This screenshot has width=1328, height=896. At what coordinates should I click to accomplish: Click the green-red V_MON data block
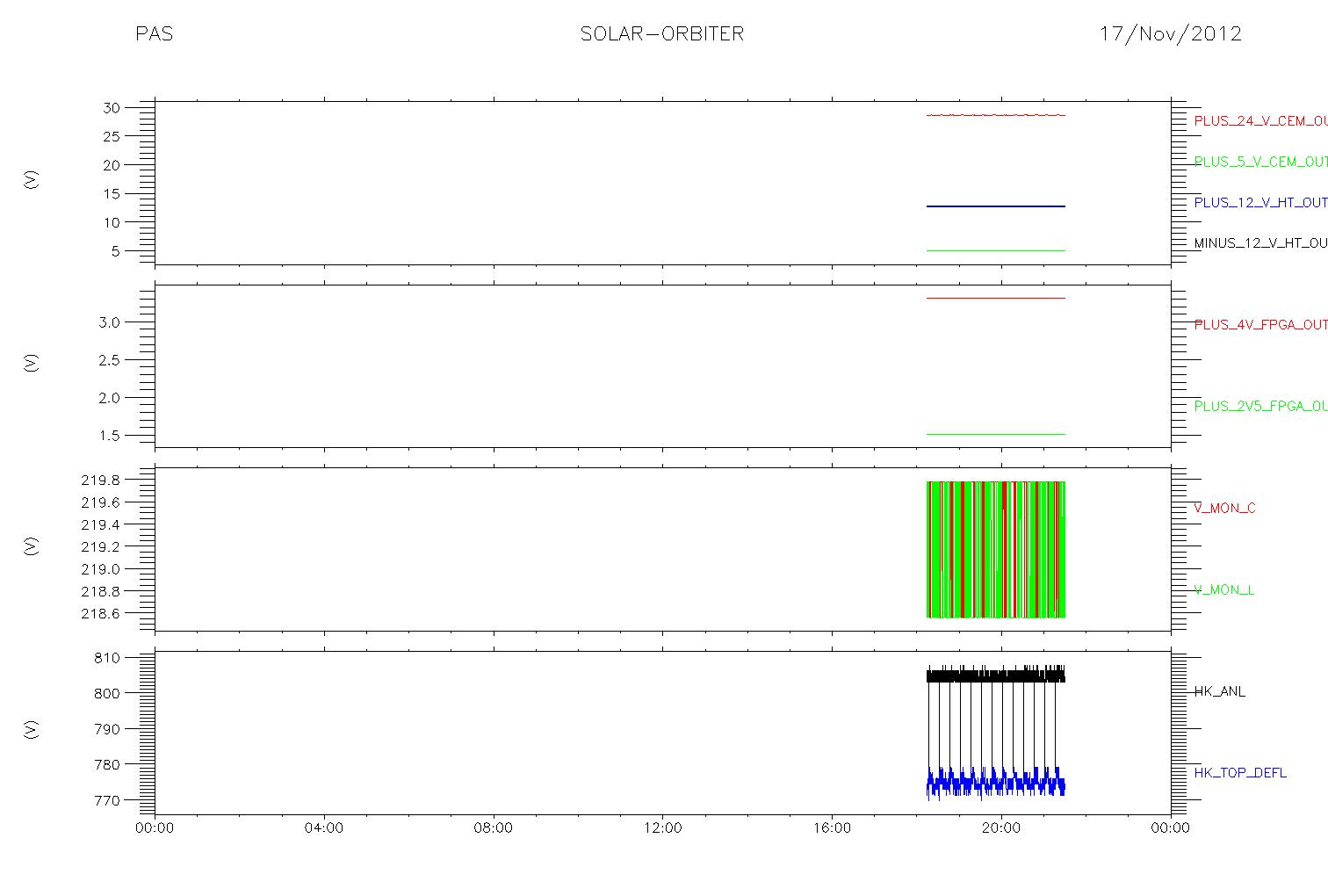tap(996, 549)
